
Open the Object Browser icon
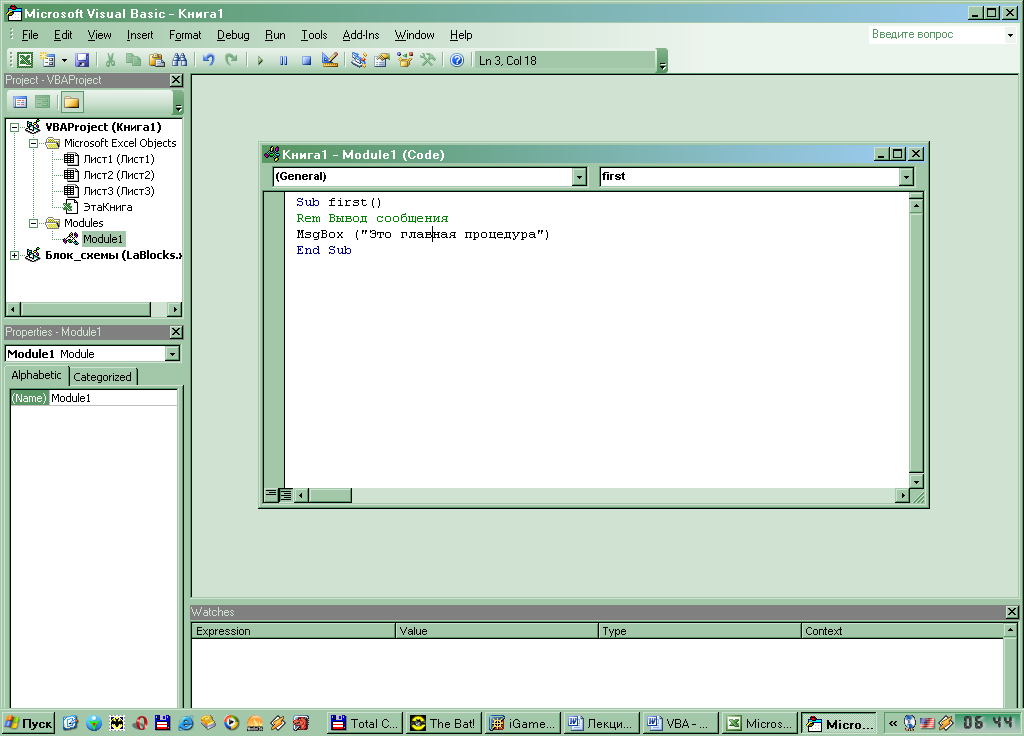[x=405, y=60]
